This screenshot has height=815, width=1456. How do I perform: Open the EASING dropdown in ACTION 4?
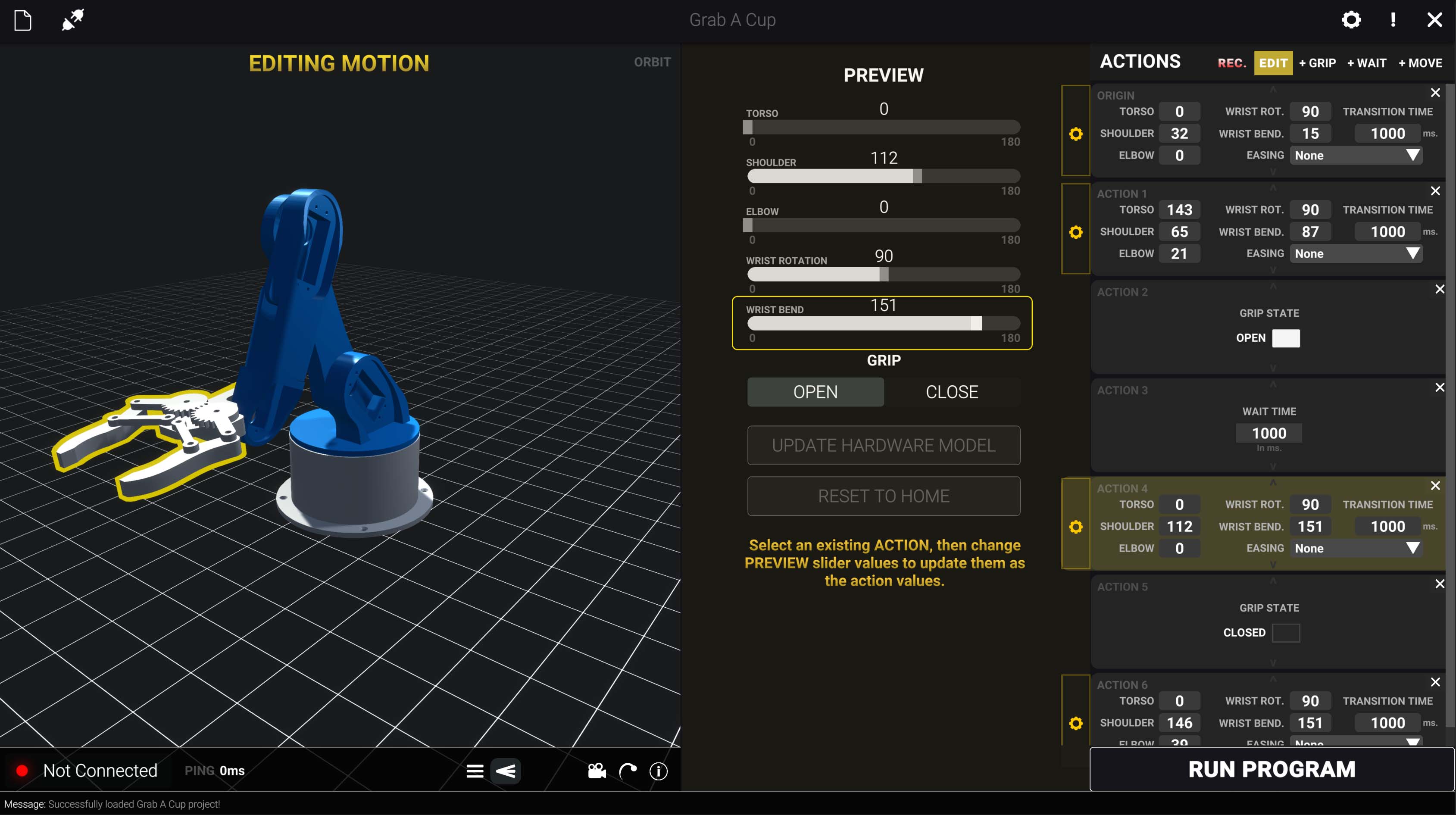click(x=1356, y=548)
